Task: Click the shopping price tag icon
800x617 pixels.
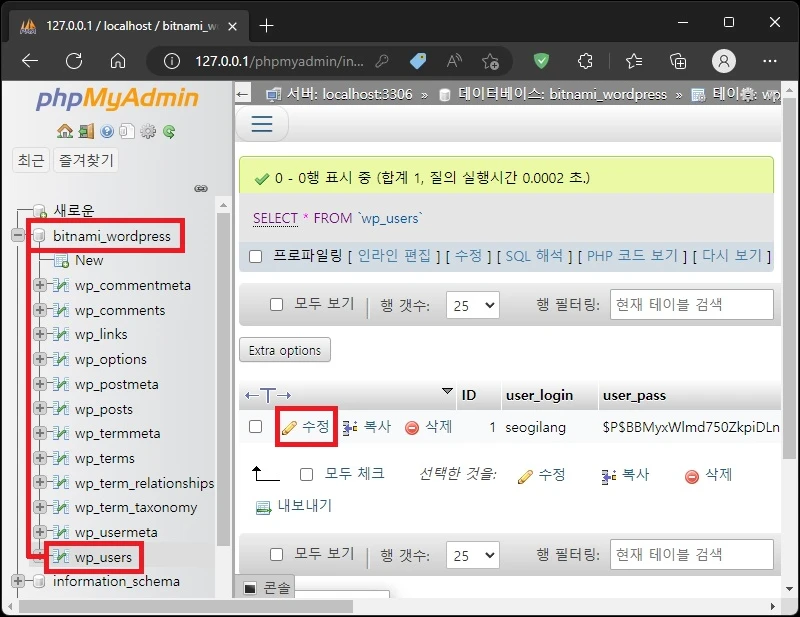Action: click(418, 61)
